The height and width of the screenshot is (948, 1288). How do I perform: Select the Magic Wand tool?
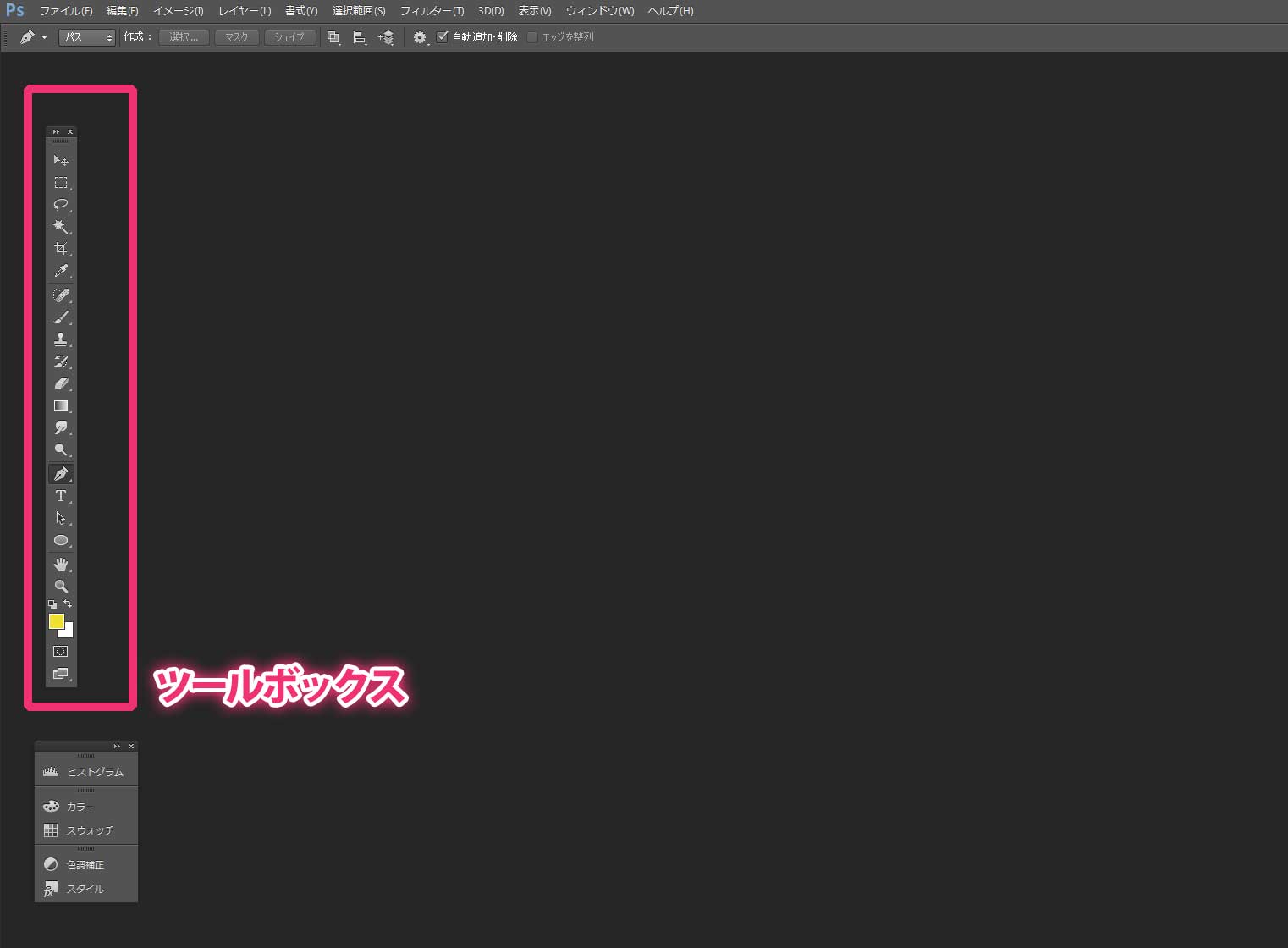pyautogui.click(x=61, y=226)
